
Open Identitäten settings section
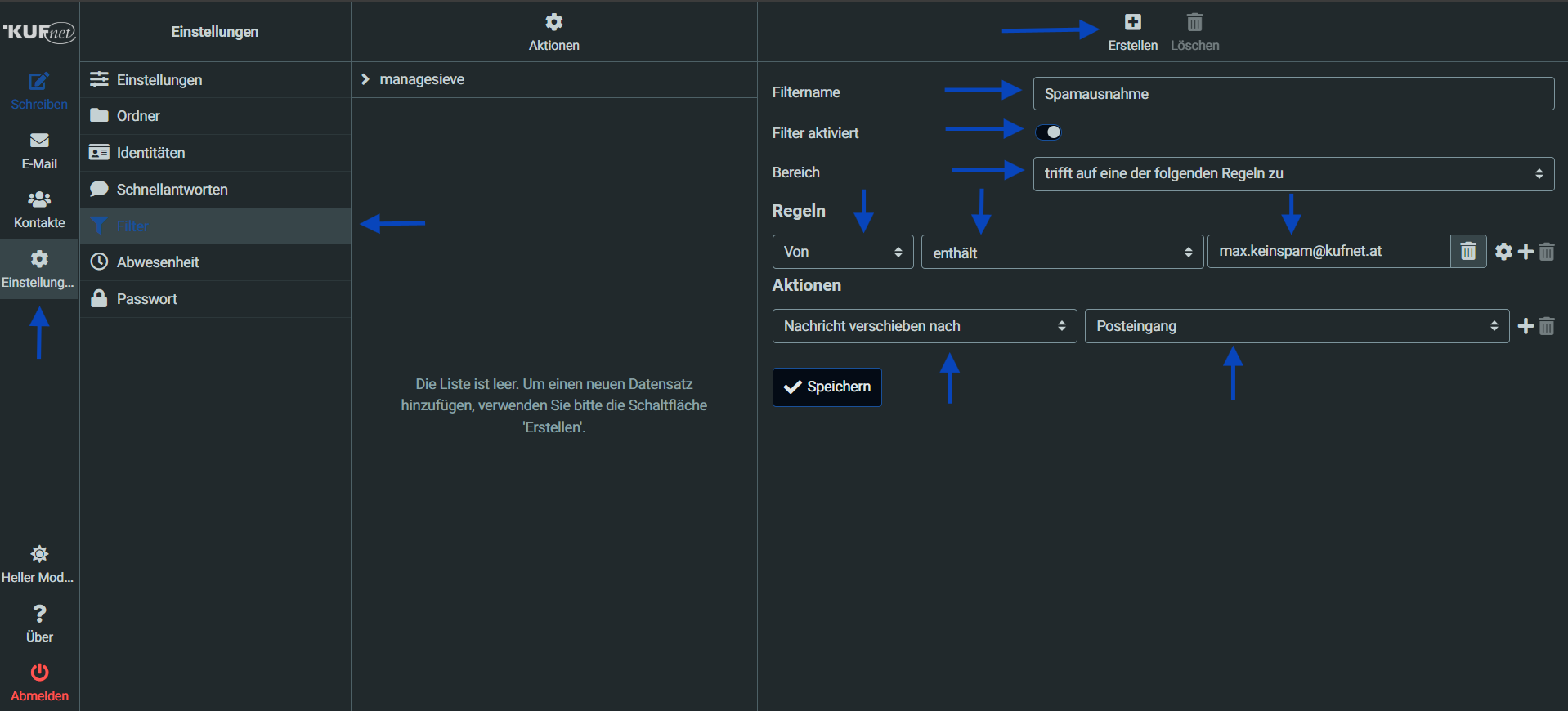[150, 153]
